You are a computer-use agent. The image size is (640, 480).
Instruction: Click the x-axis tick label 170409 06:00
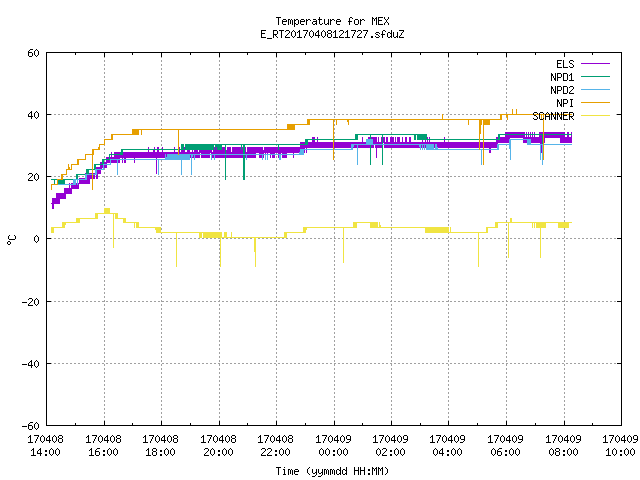coord(506,446)
